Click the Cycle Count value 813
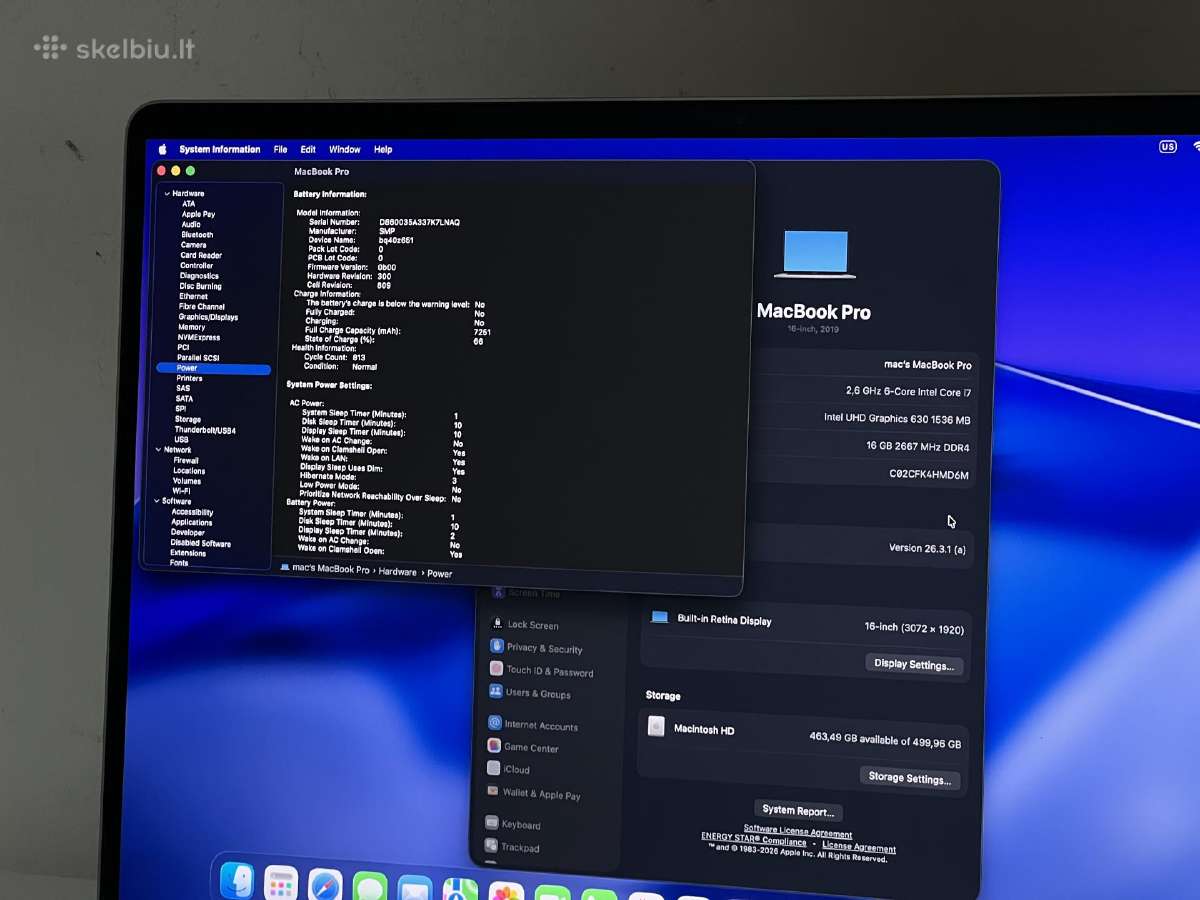Image resolution: width=1200 pixels, height=900 pixels. point(358,357)
